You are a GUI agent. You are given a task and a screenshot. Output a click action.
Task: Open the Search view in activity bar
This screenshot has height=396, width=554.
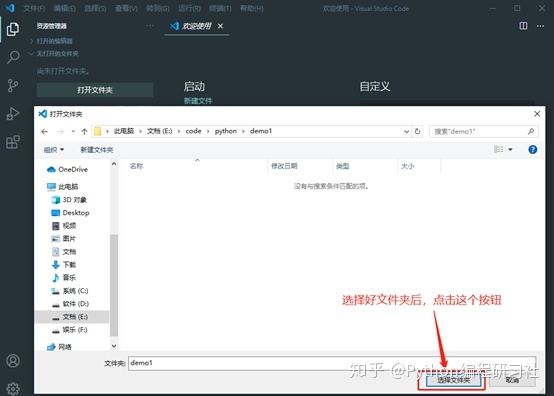point(13,57)
